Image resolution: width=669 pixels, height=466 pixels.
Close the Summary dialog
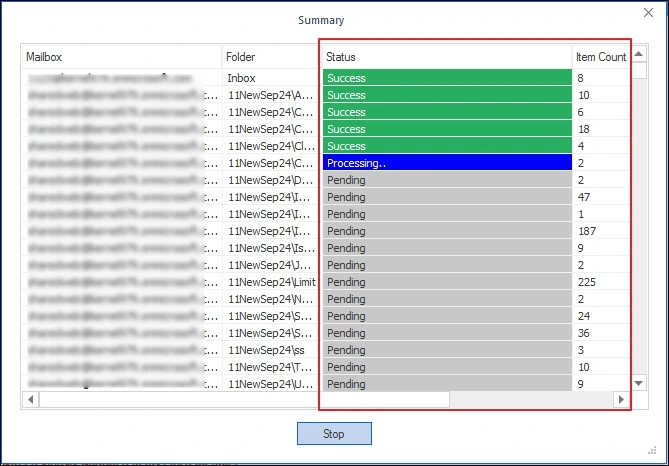point(648,13)
